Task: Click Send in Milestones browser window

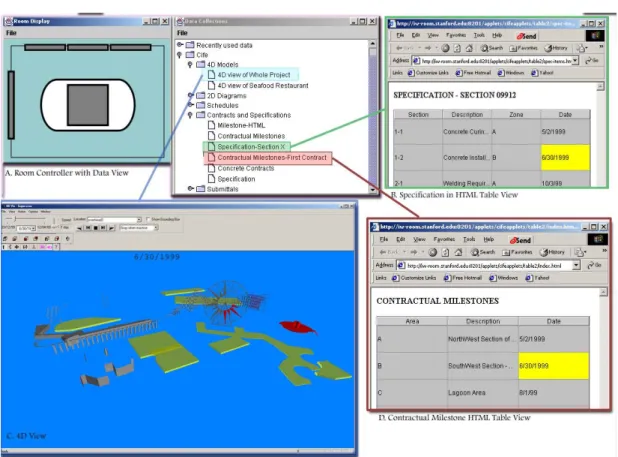Action: pos(520,240)
